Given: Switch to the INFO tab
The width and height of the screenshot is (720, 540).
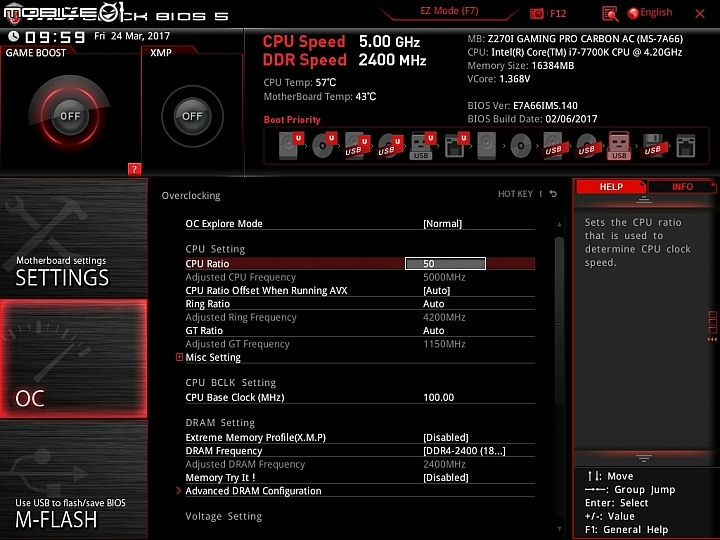Looking at the screenshot, I should pos(682,186).
